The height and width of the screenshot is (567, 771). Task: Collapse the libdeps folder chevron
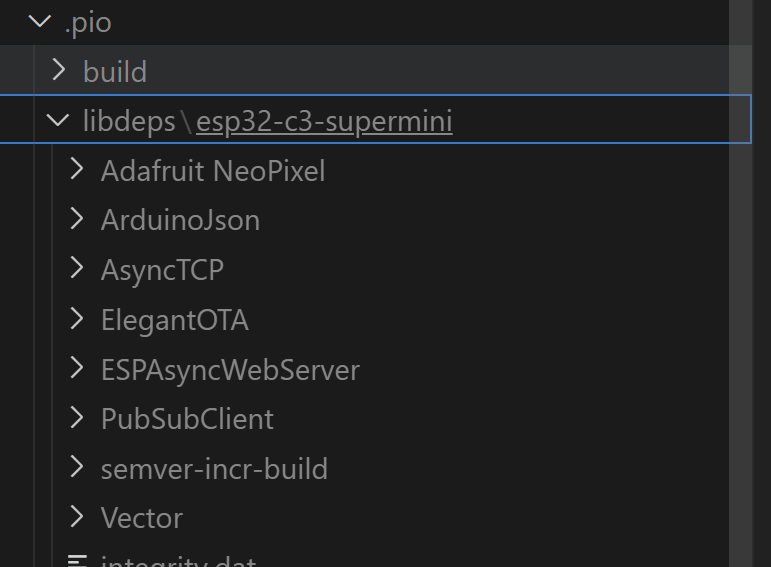coord(57,121)
